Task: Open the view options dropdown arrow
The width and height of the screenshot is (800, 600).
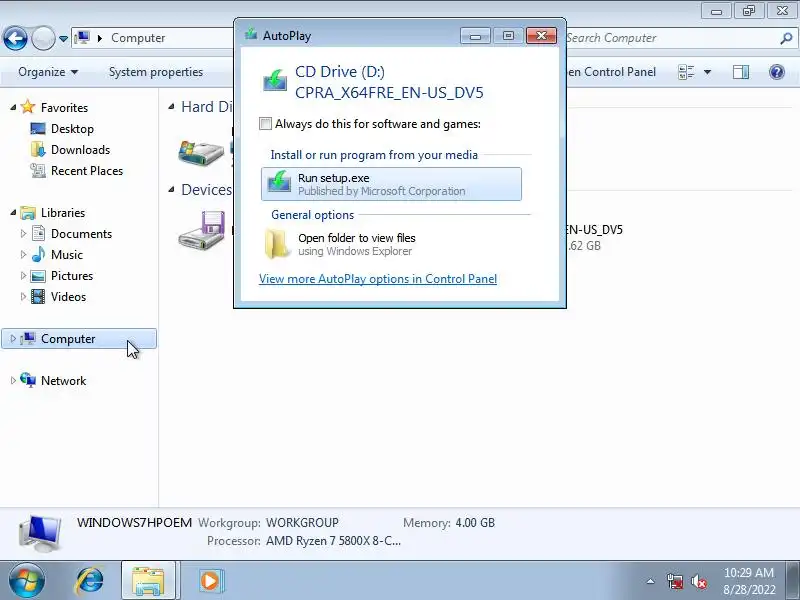Action: [x=708, y=72]
